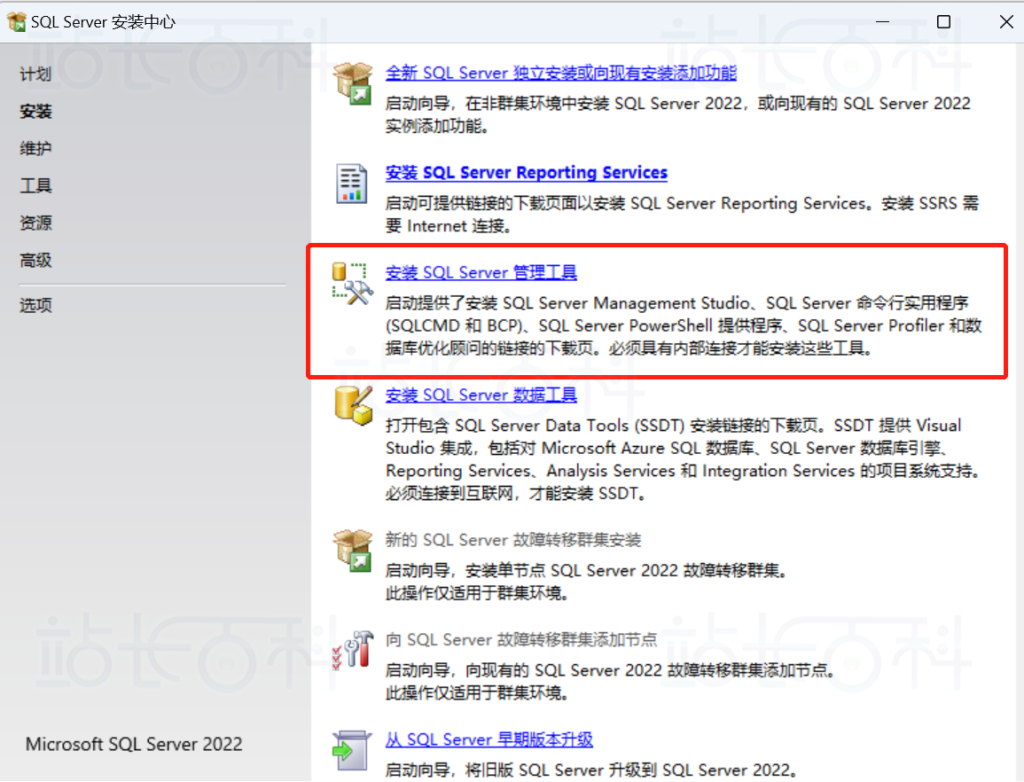Click the SQL Server data tools cylinder icon
Screen dimensions: 1024x782
click(353, 405)
